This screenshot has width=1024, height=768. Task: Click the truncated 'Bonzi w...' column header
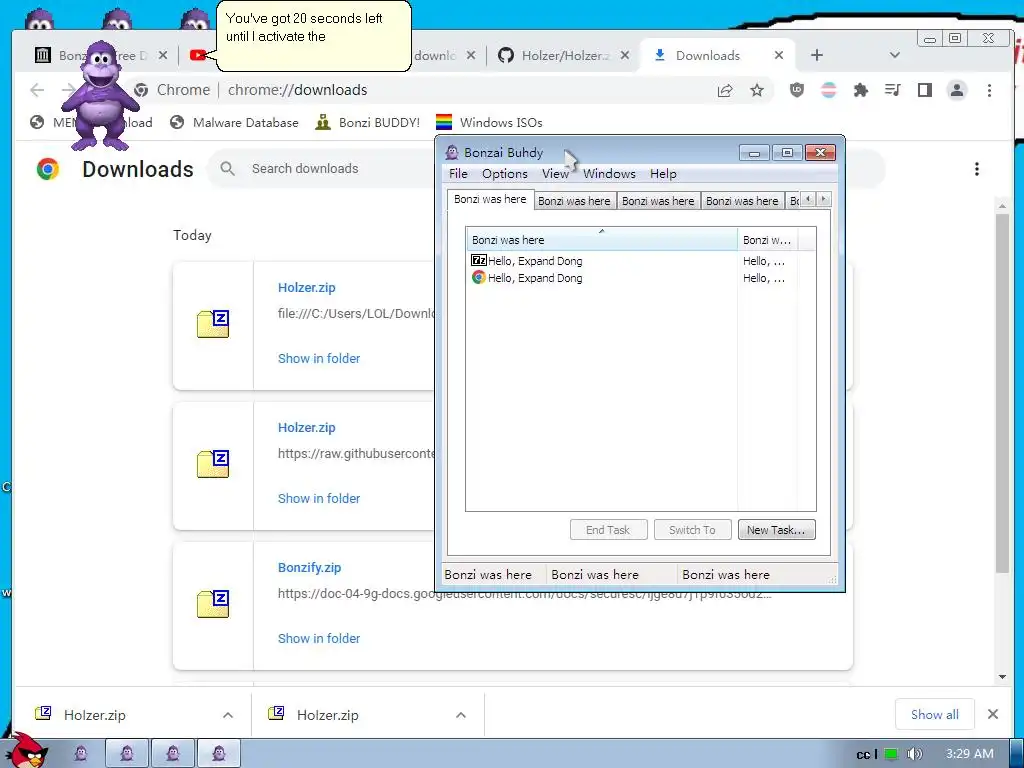click(767, 240)
